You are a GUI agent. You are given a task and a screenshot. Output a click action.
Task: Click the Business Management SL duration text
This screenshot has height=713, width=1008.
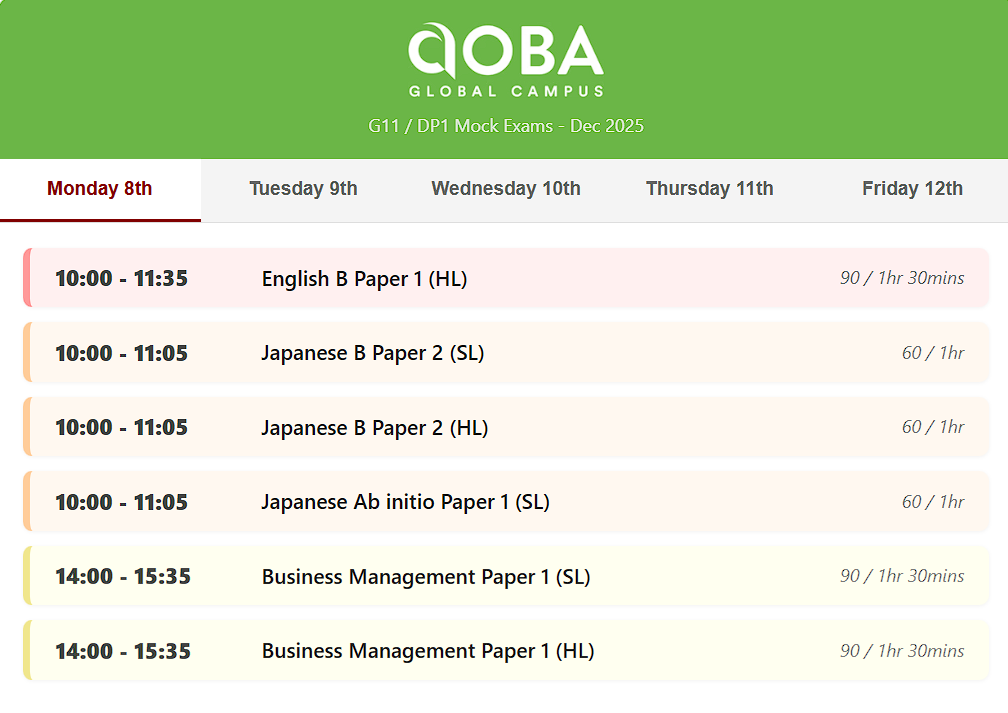click(901, 576)
